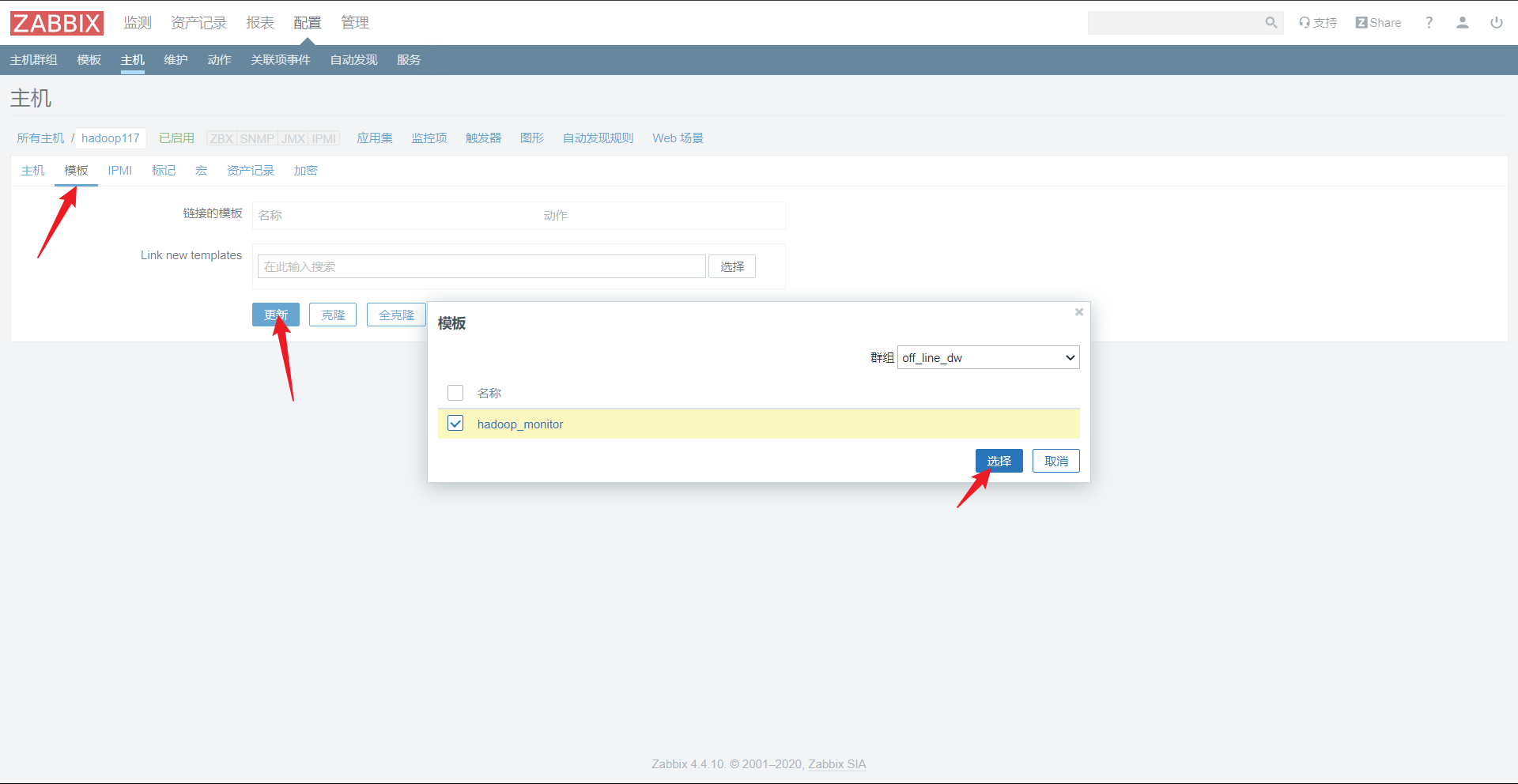Click the ZABBIX logo
This screenshot has height=784, width=1518.
pyautogui.click(x=57, y=23)
